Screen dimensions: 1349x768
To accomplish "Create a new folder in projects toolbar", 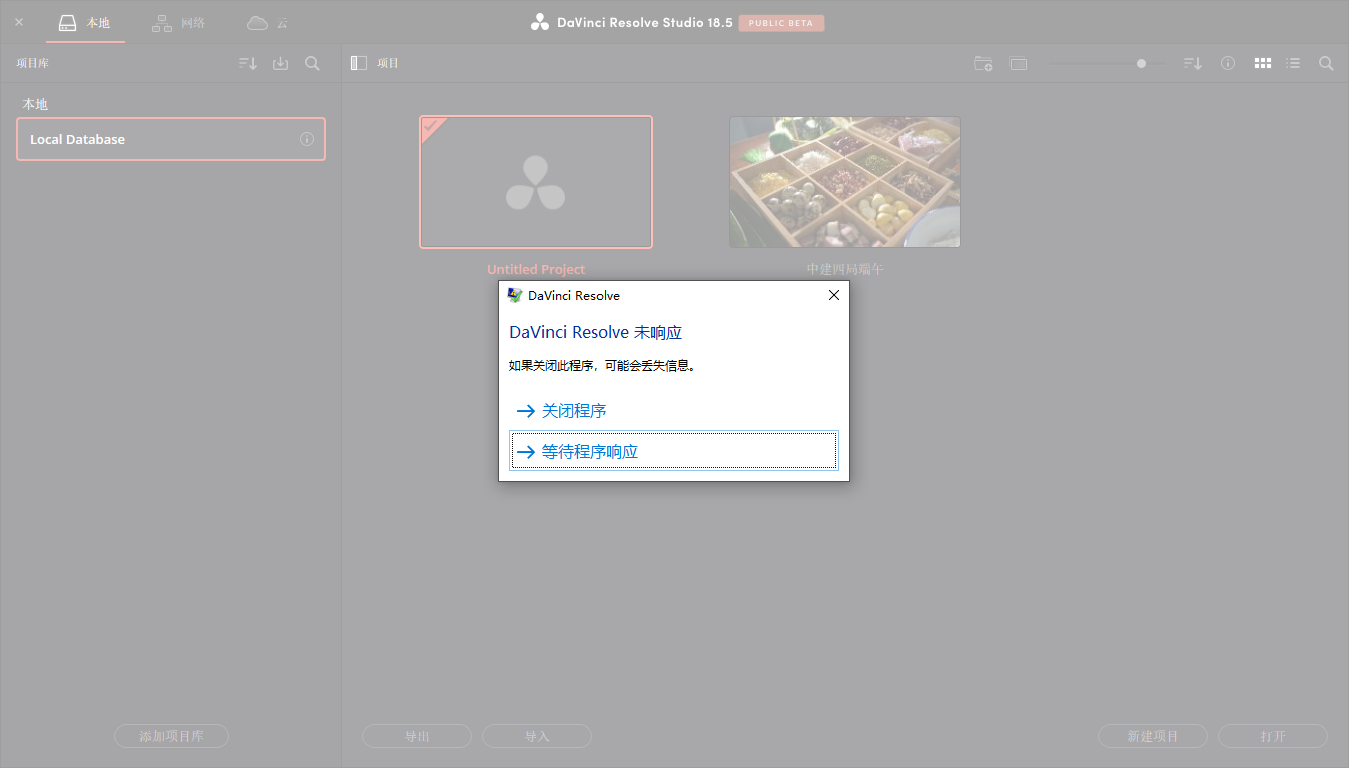I will click(983, 63).
